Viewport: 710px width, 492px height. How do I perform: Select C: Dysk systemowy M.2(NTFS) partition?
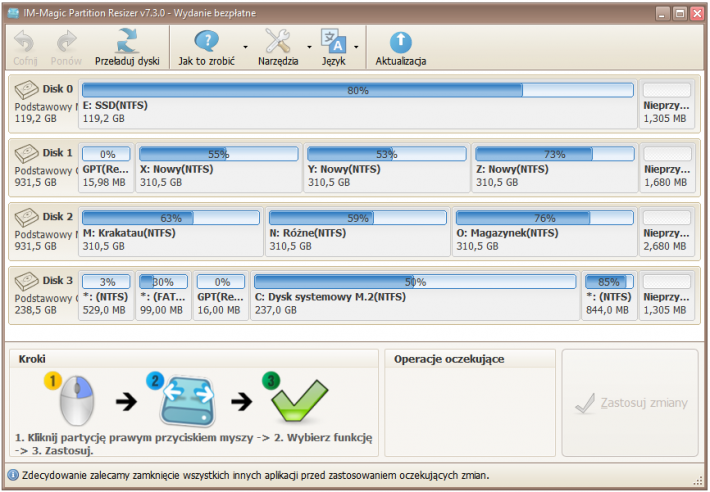tap(415, 296)
